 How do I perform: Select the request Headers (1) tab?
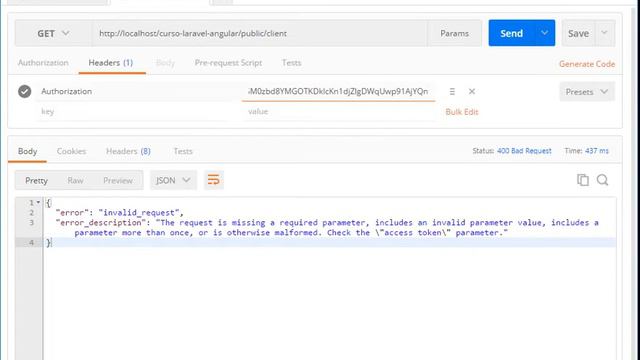pos(111,63)
